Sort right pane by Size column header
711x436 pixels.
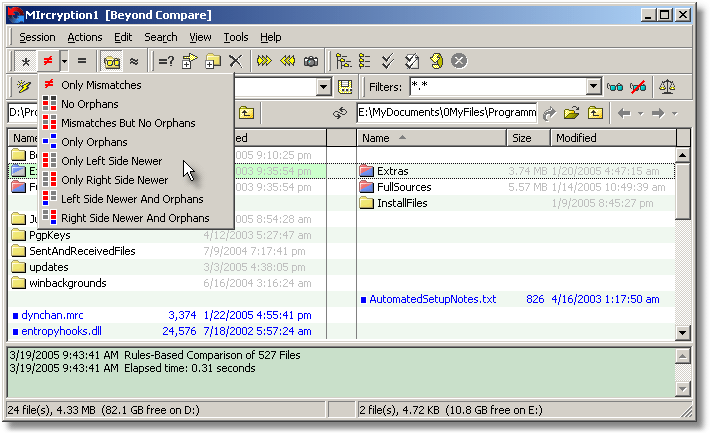(x=528, y=138)
